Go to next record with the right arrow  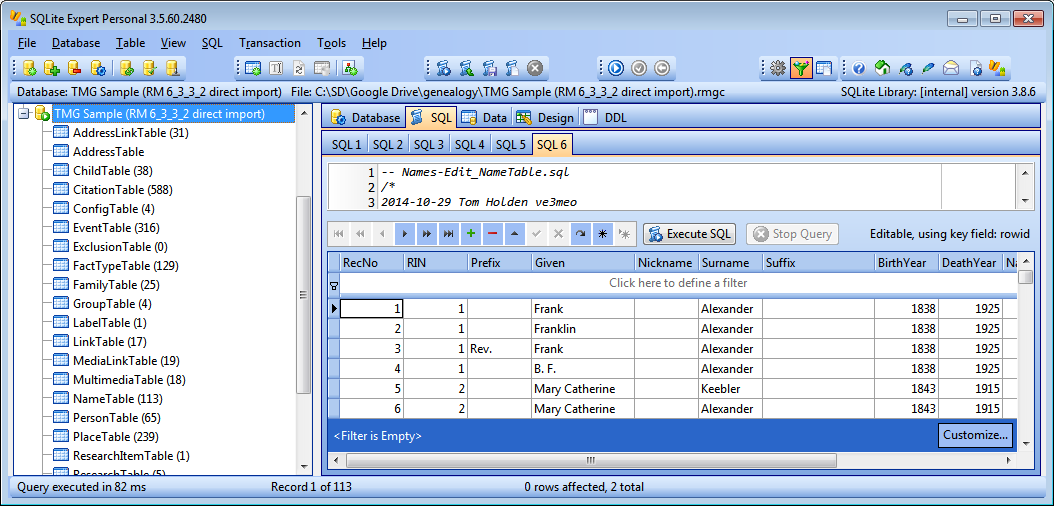point(405,234)
